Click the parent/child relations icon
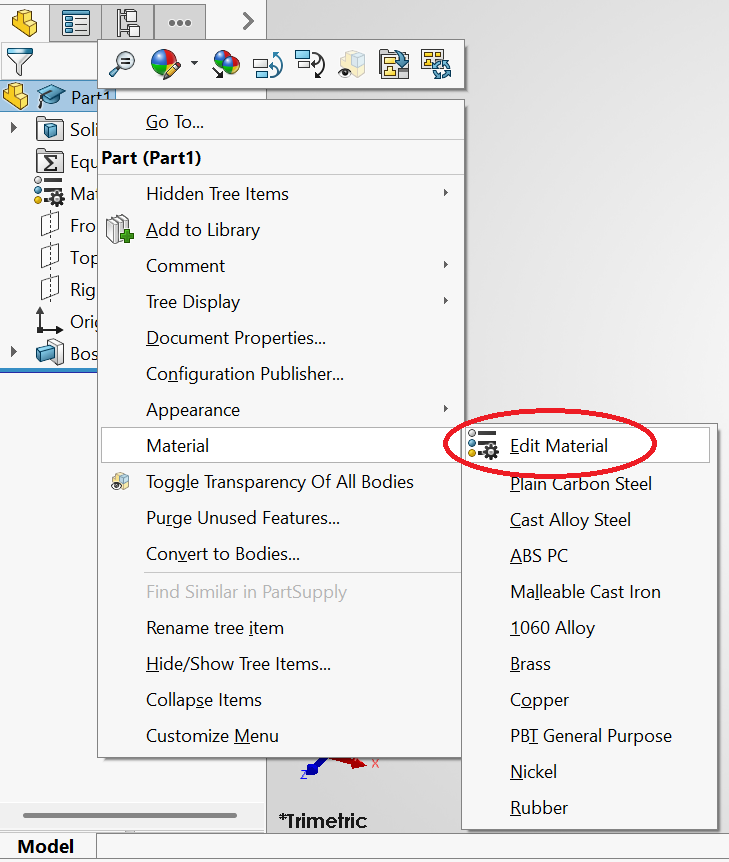This screenshot has width=729, height=862. (267, 64)
